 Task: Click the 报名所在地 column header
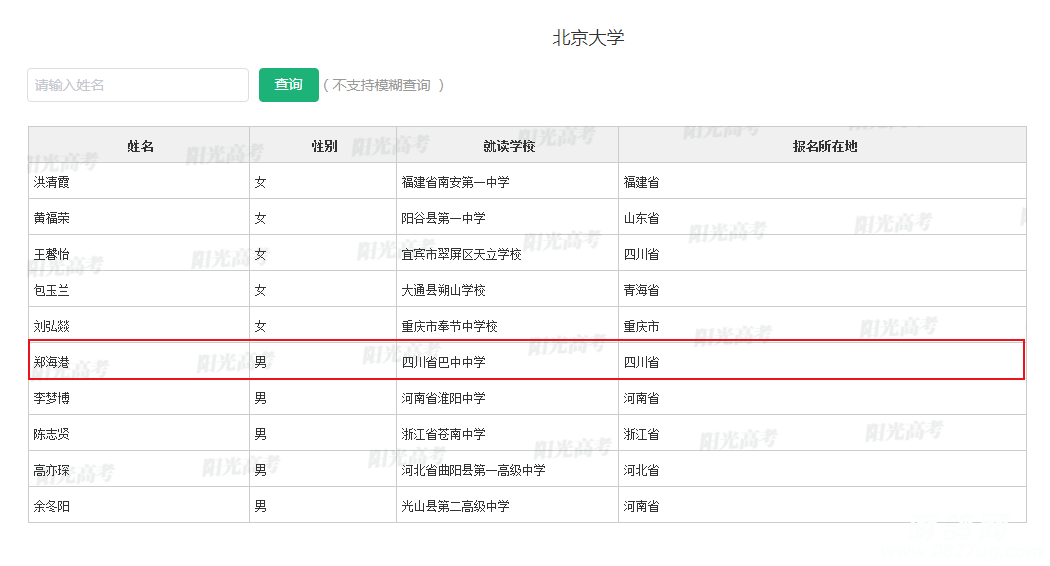[824, 146]
